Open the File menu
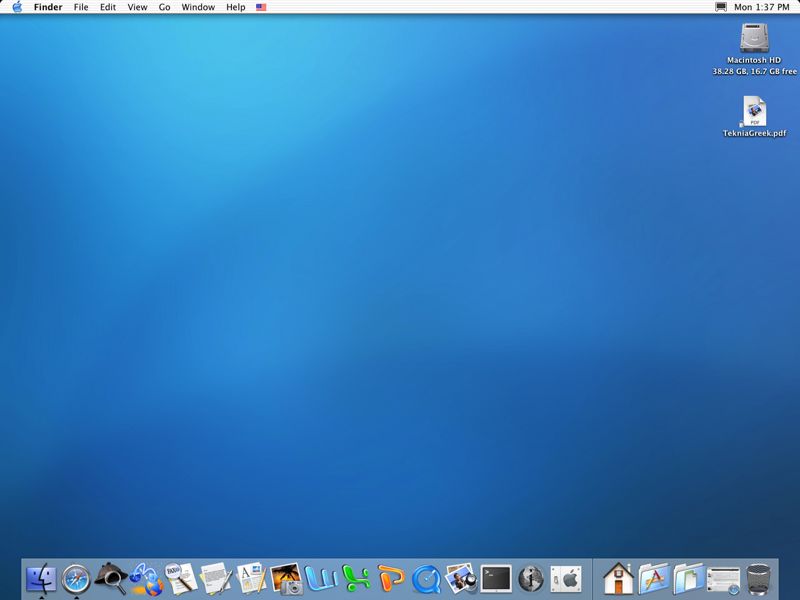 pos(81,7)
